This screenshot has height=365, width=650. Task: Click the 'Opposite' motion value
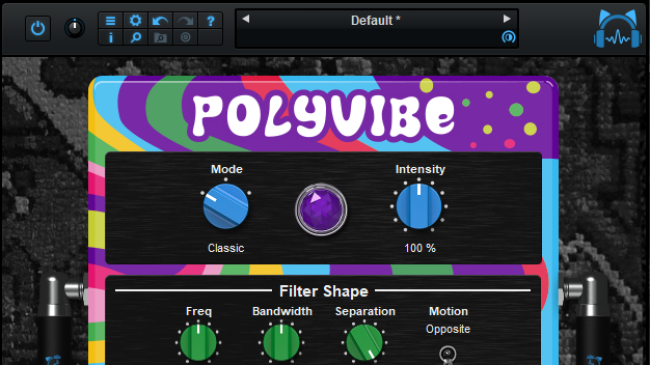tap(448, 329)
